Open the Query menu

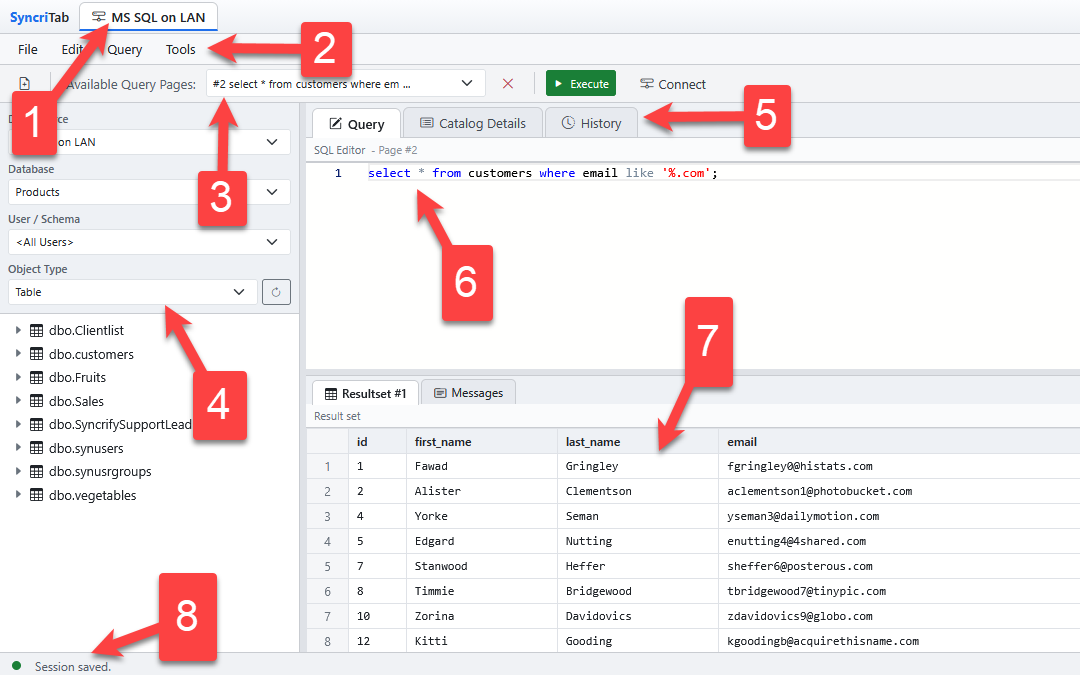coord(125,50)
